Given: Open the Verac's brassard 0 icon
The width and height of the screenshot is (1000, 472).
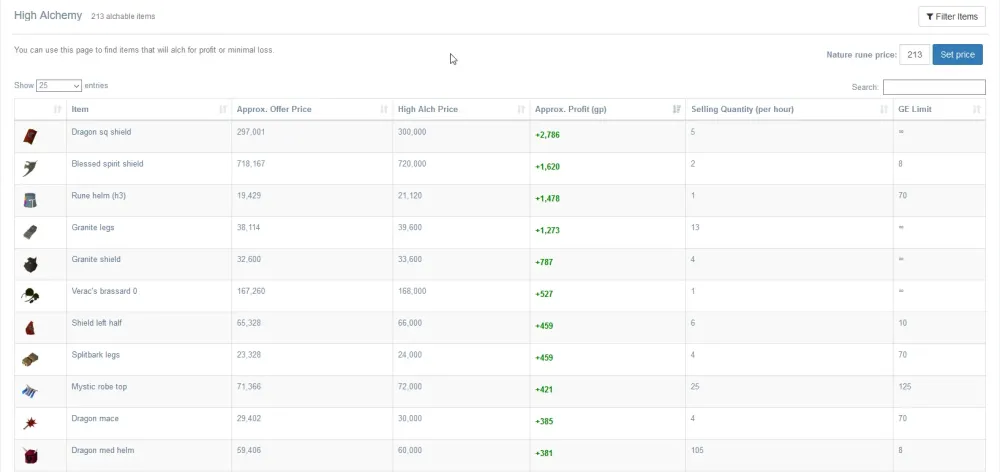Looking at the screenshot, I should click(30, 295).
